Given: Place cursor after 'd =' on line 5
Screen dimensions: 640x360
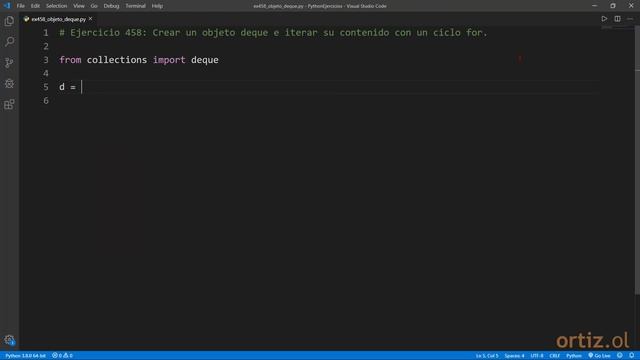Looking at the screenshot, I should click(82, 87).
